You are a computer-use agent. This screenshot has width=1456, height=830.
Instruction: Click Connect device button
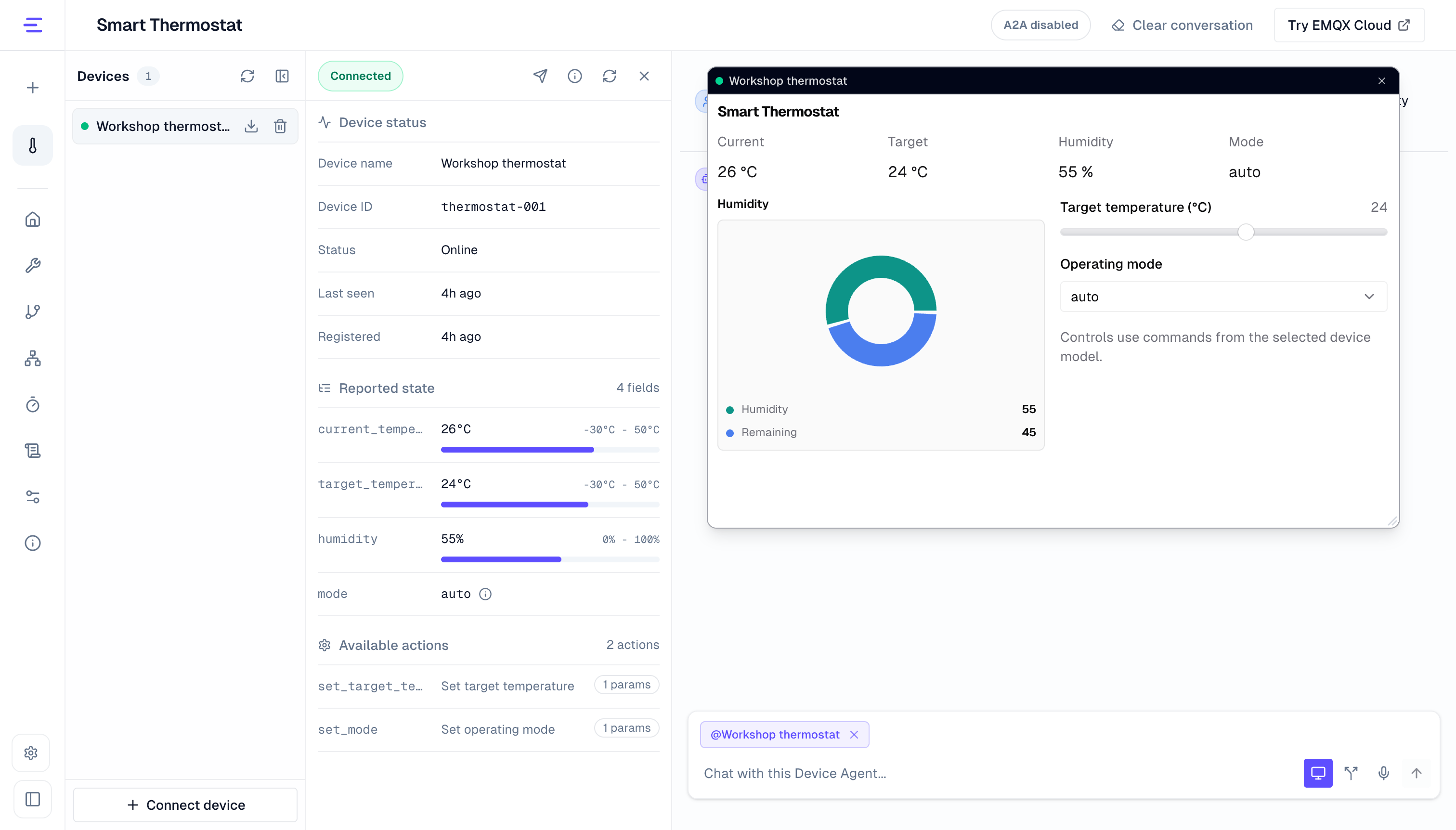[x=185, y=805]
